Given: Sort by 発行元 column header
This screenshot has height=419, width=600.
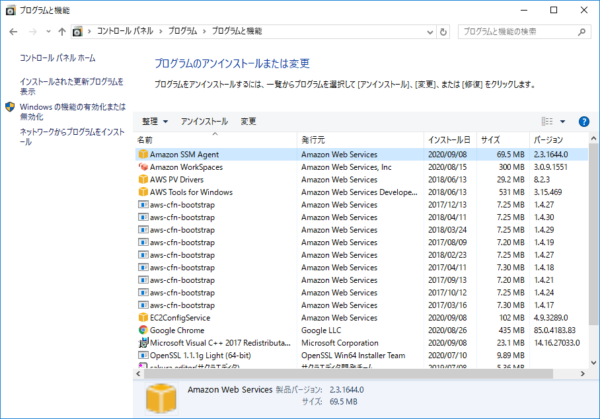Looking at the screenshot, I should (360, 140).
